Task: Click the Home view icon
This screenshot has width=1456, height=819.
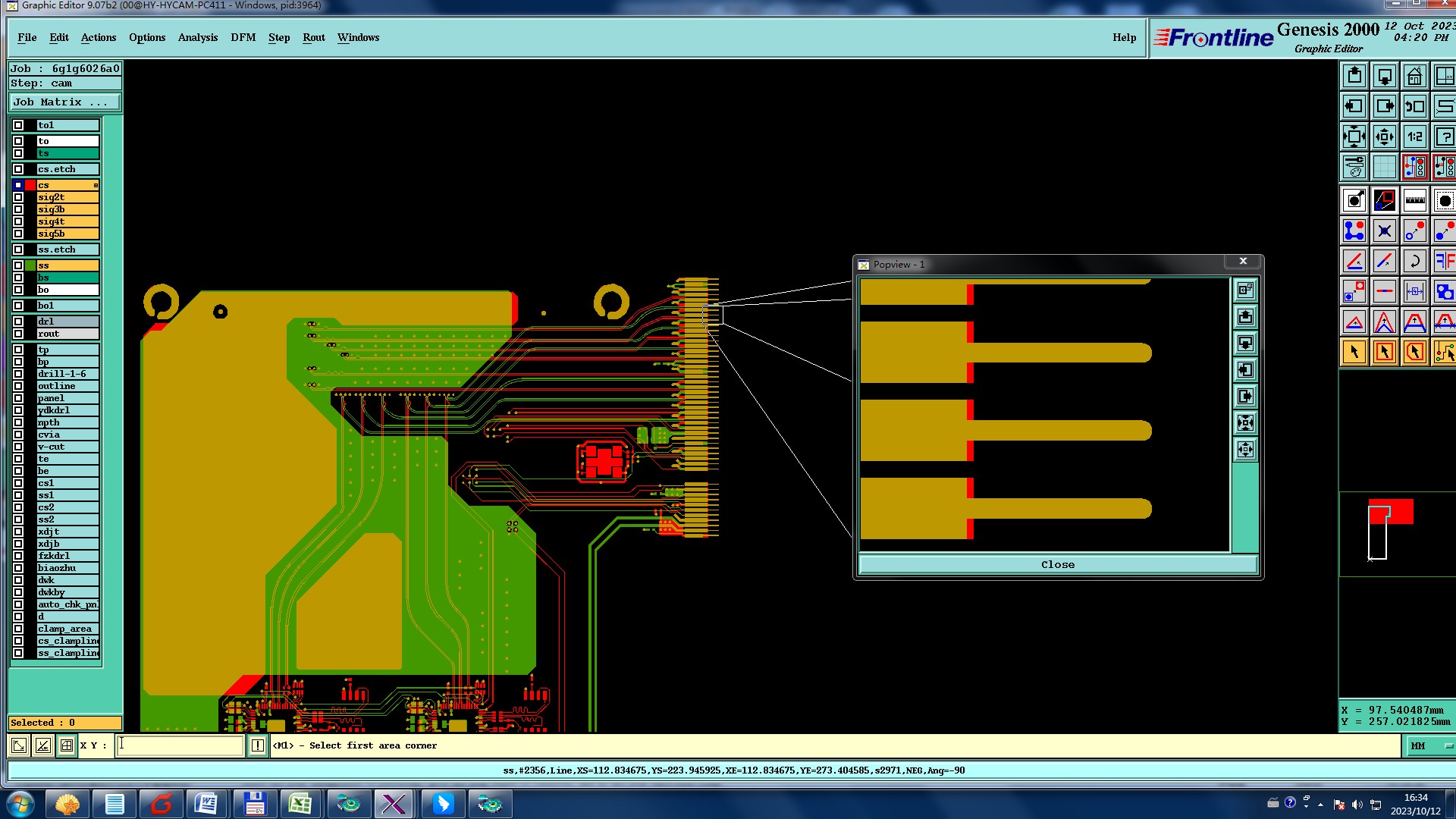Action: 1414,77
